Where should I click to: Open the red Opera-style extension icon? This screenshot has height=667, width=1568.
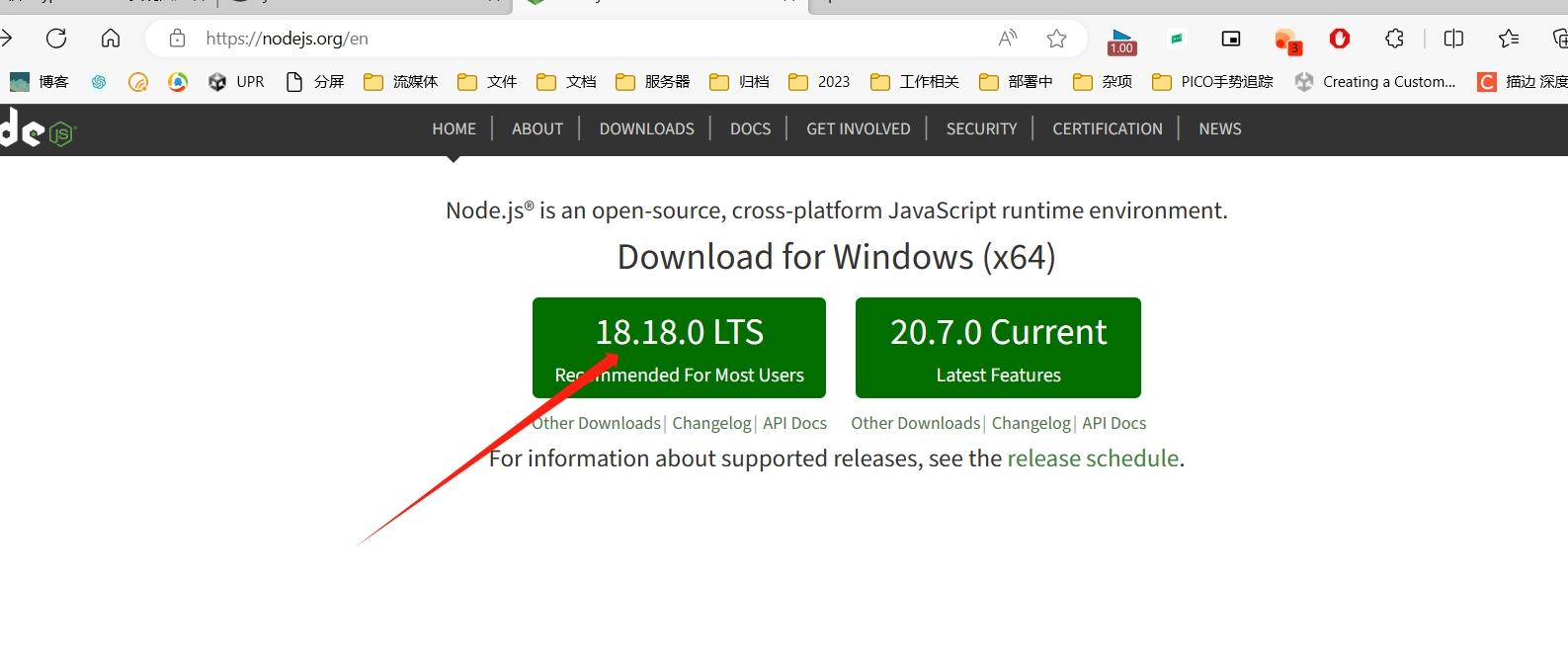(x=1340, y=39)
